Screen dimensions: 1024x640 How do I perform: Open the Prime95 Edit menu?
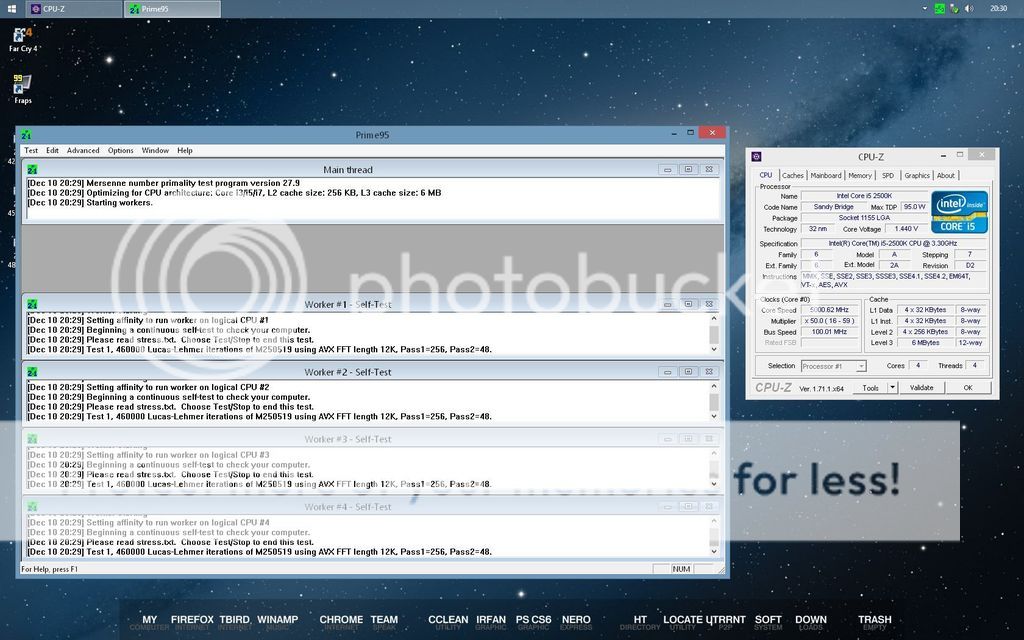pyautogui.click(x=52, y=150)
